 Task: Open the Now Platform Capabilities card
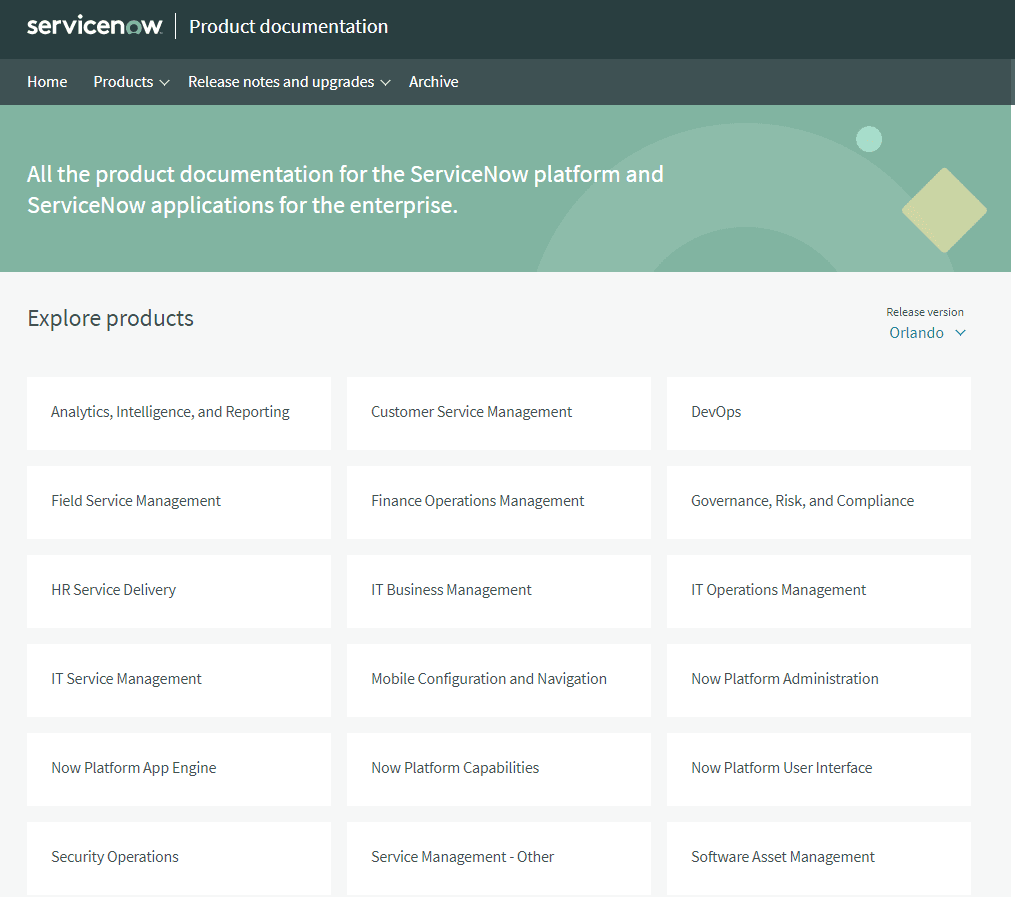pyautogui.click(x=499, y=769)
